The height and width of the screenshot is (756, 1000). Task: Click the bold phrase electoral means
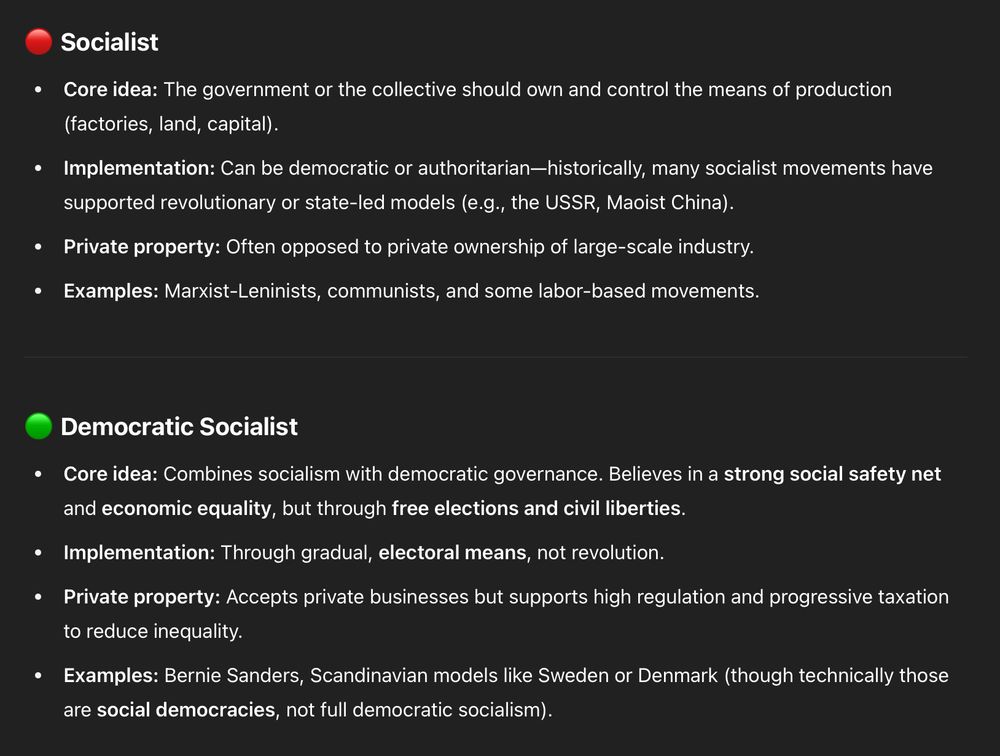(x=452, y=552)
